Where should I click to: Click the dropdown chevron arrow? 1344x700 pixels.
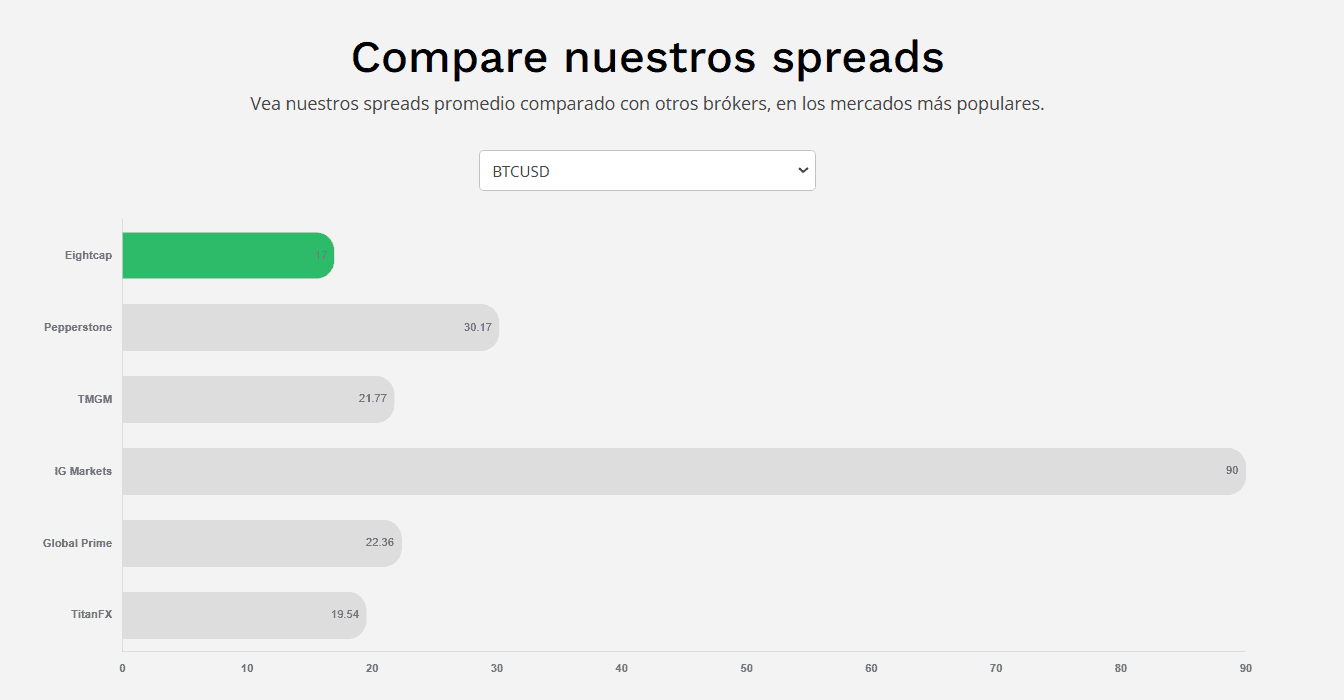802,171
